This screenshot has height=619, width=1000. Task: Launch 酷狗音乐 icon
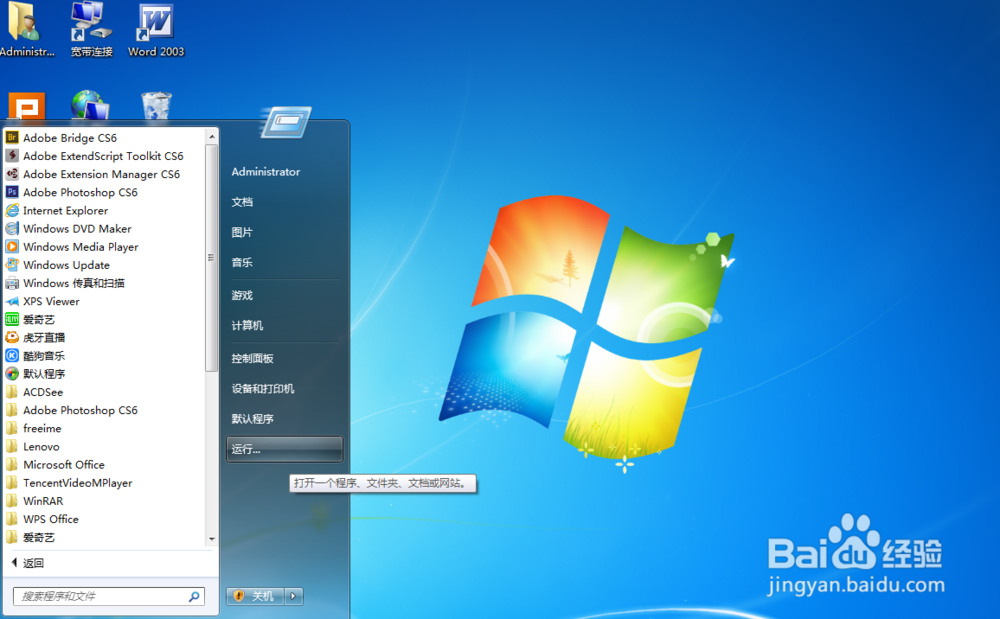(x=12, y=356)
